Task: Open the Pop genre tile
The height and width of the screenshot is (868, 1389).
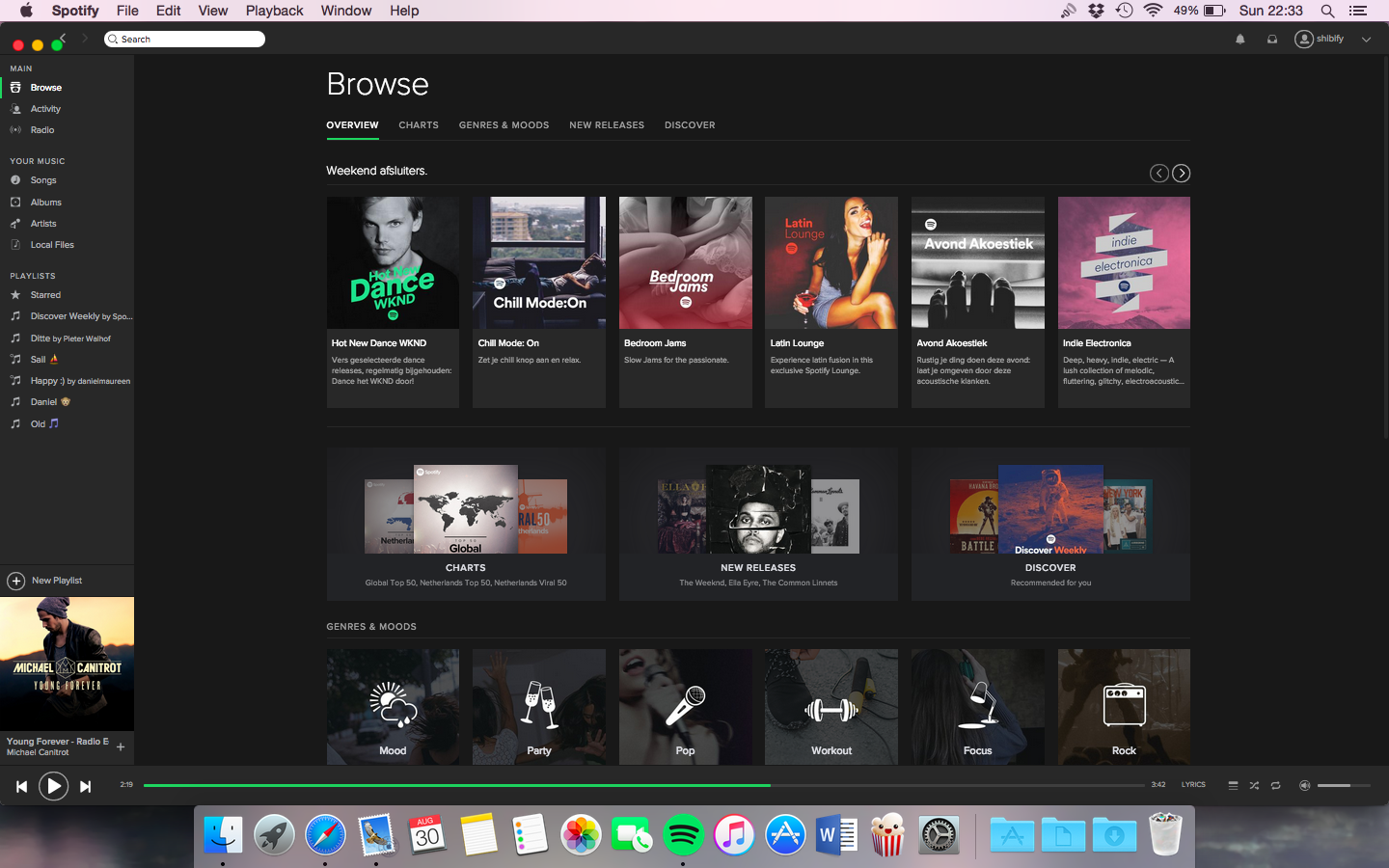Action: [x=686, y=707]
